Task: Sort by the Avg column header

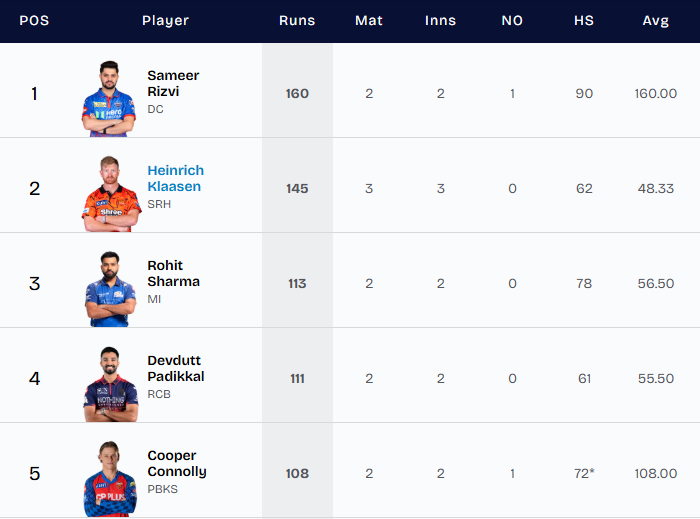Action: pos(656,21)
